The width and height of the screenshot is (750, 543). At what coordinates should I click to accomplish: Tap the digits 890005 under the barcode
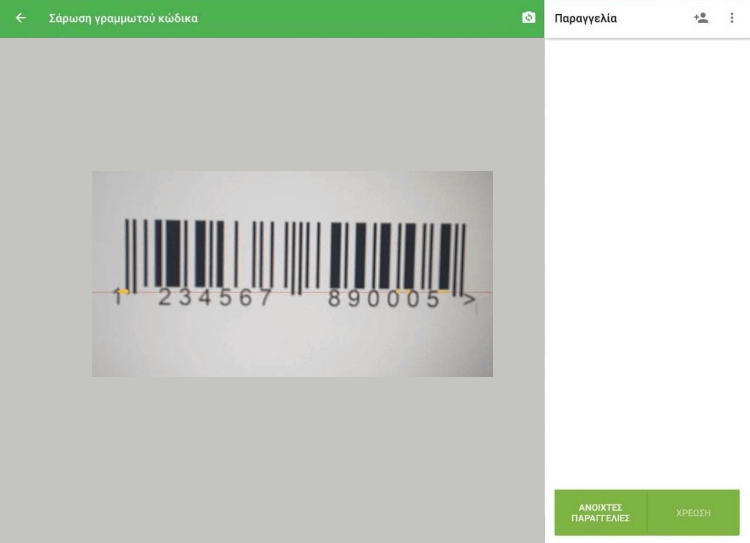point(384,299)
